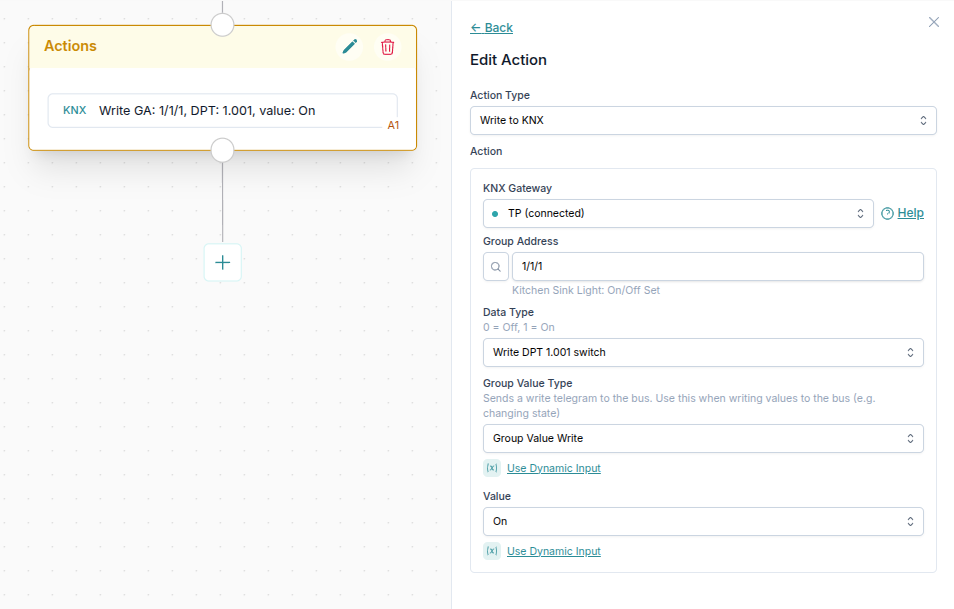Viewport: 954px width, 609px height.
Task: Select the top connector circle on Actions
Action: point(222,24)
